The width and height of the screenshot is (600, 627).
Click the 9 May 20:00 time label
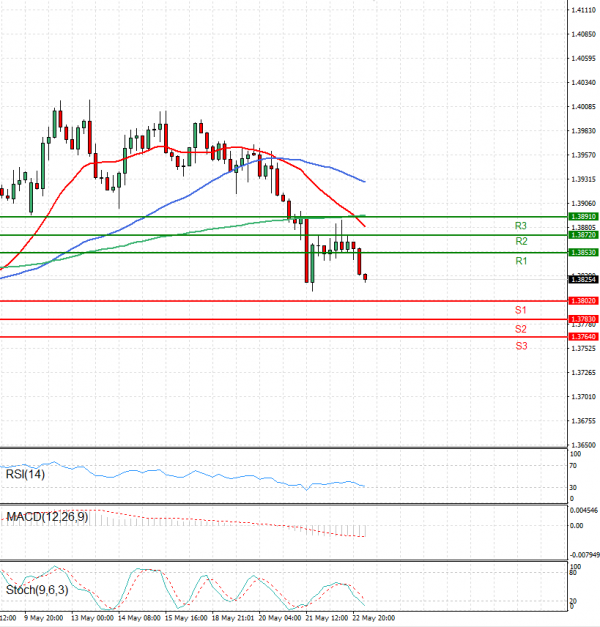pos(43,618)
